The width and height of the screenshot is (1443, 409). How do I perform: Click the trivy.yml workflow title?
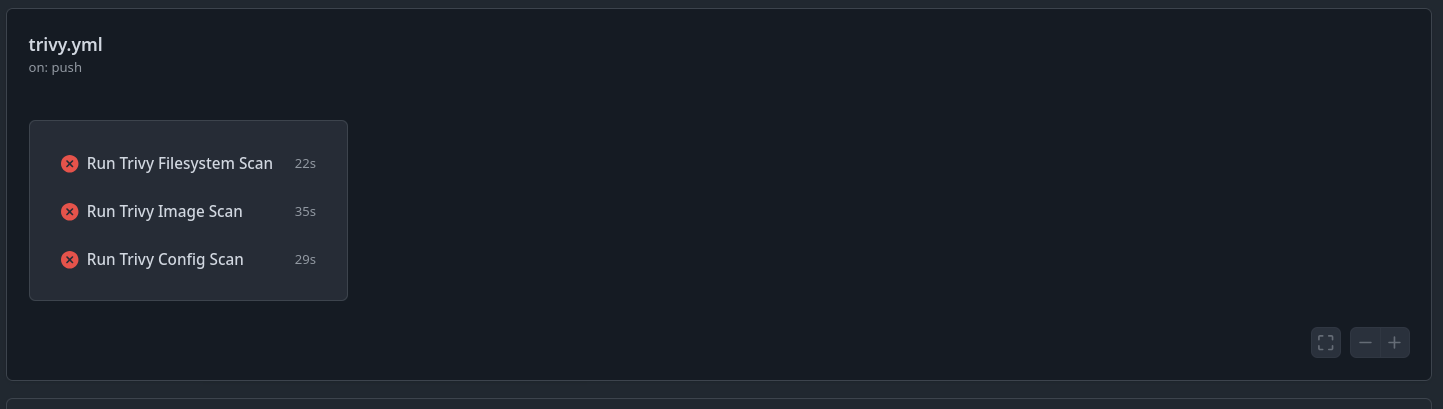click(x=66, y=45)
